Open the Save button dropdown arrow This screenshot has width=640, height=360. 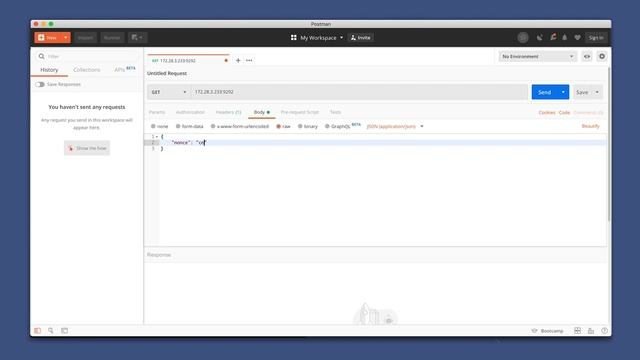[597, 92]
